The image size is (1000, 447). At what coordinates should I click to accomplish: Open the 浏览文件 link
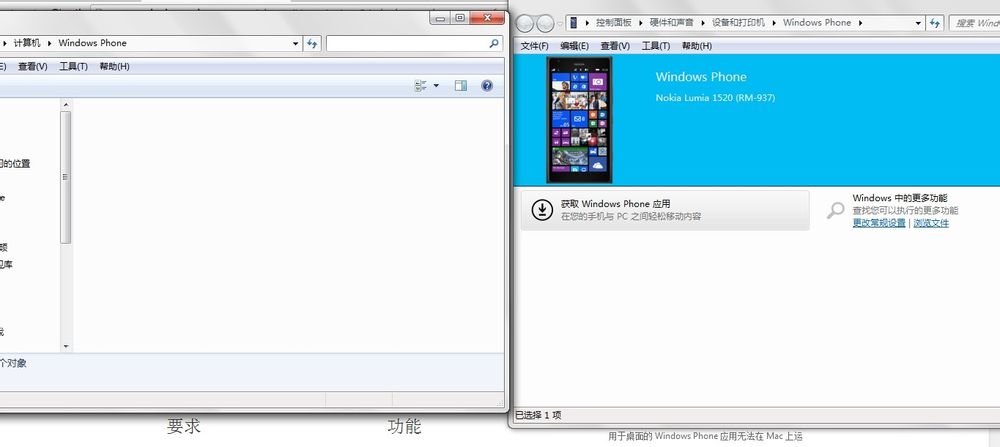click(x=931, y=223)
